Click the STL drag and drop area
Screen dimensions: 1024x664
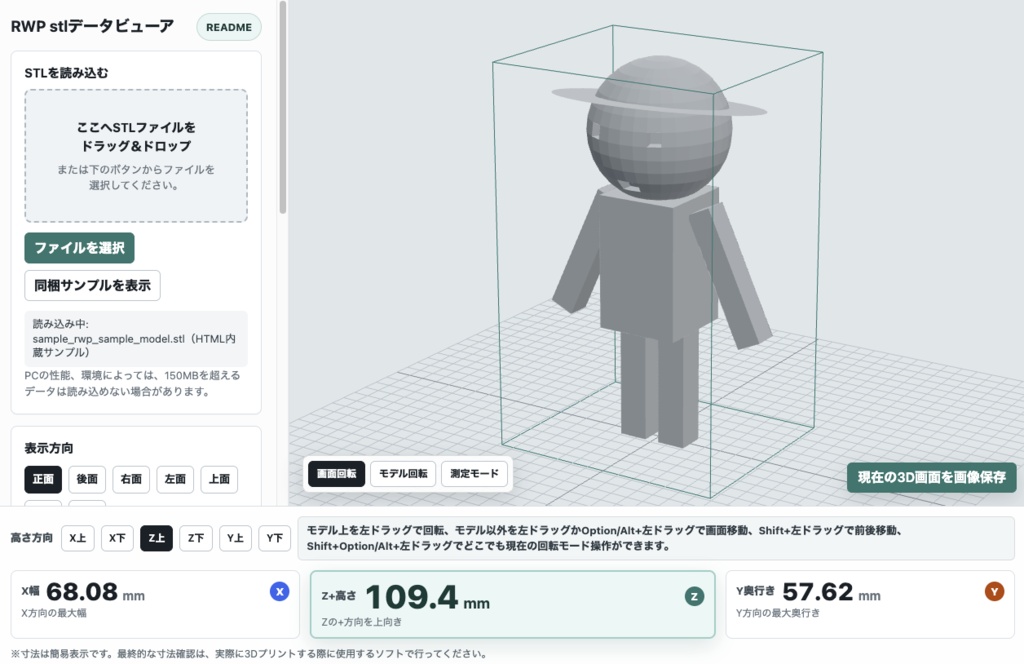tap(136, 156)
